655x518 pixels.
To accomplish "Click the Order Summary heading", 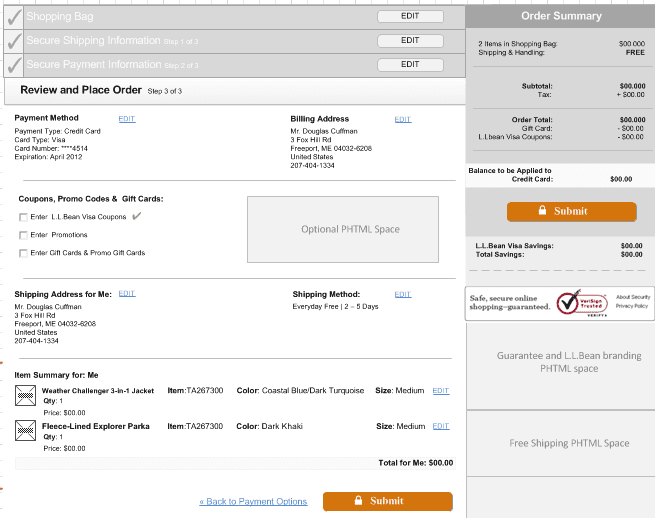I will click(561, 16).
